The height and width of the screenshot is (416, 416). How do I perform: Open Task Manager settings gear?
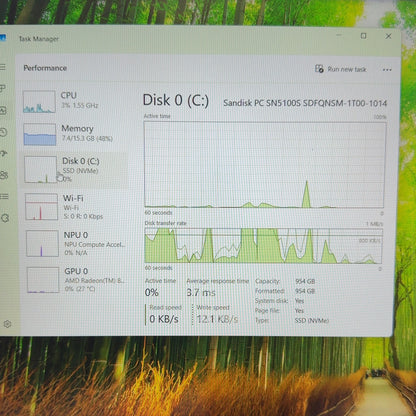[7, 324]
